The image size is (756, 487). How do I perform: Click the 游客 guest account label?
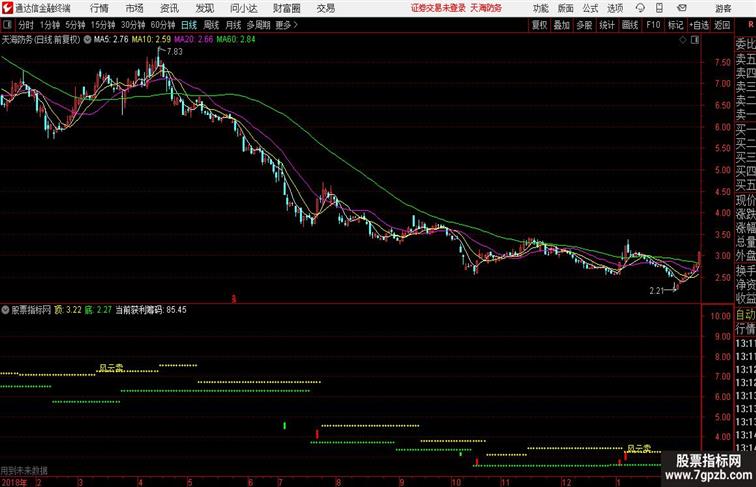[x=723, y=8]
